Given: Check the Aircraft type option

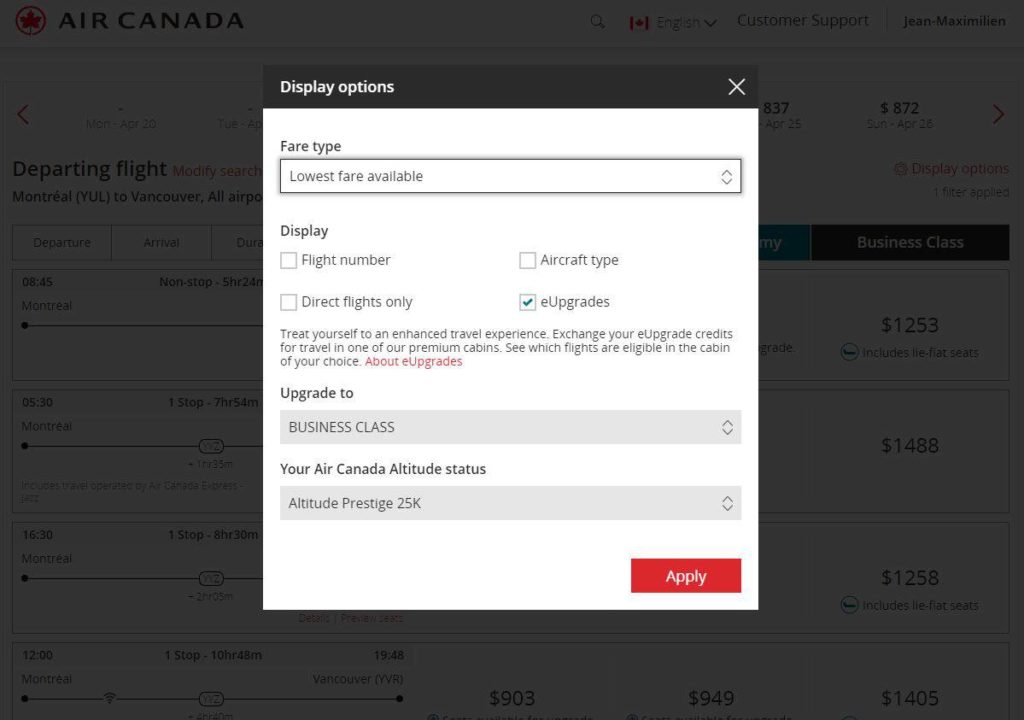Looking at the screenshot, I should pyautogui.click(x=528, y=260).
